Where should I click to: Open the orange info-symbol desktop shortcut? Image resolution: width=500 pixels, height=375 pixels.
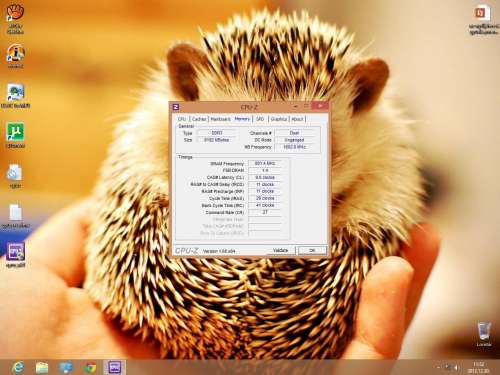[x=15, y=56]
